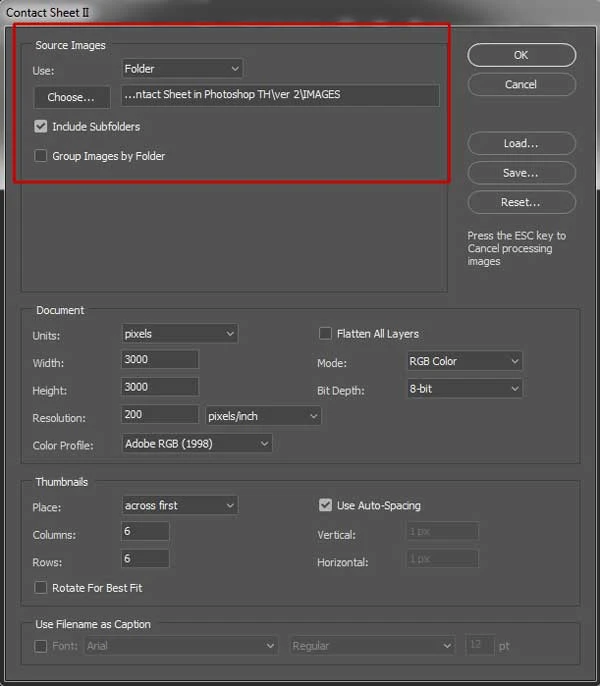Click the Save... button
Image resolution: width=600 pixels, height=686 pixels.
coord(521,173)
